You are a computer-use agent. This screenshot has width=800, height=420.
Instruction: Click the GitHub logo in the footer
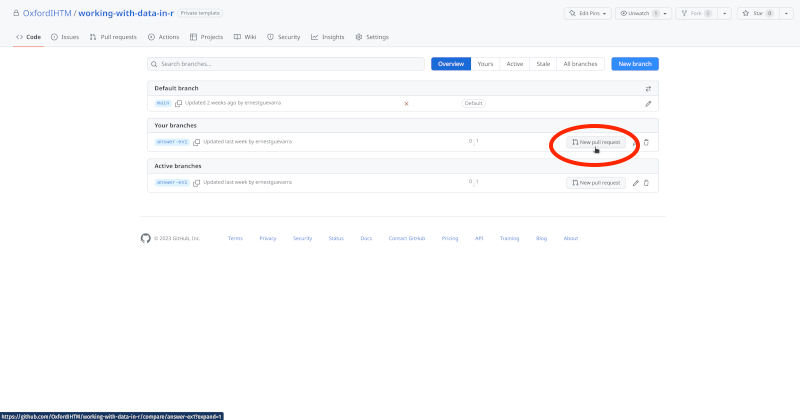point(145,238)
